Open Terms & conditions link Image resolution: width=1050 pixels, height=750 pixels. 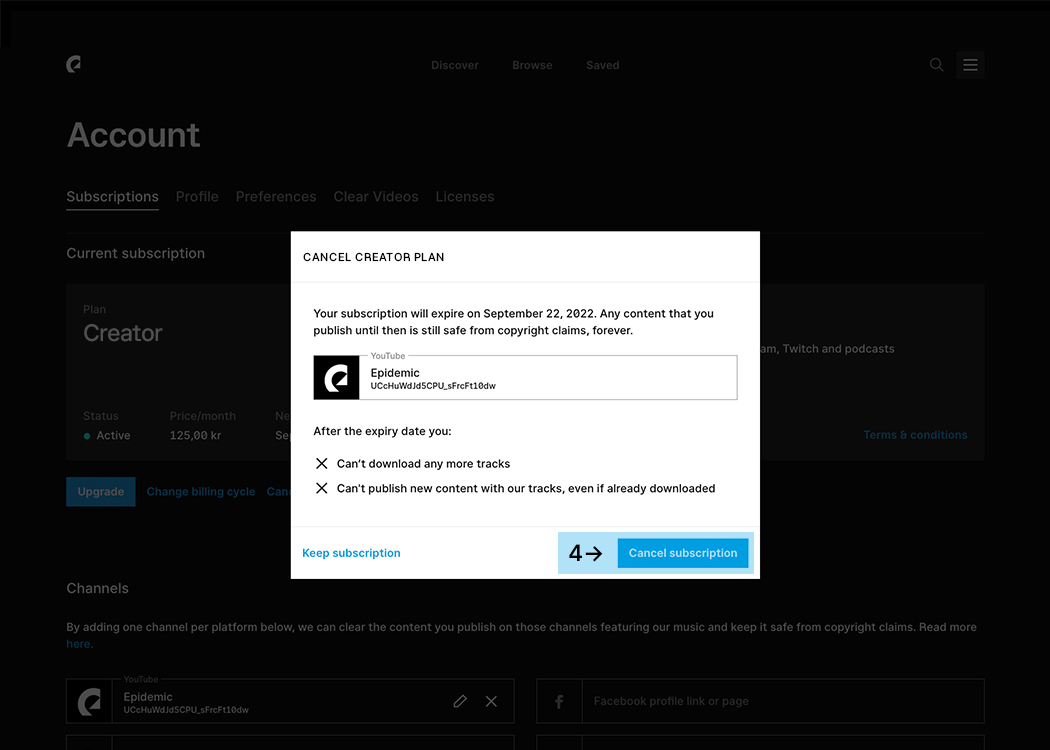(915, 435)
